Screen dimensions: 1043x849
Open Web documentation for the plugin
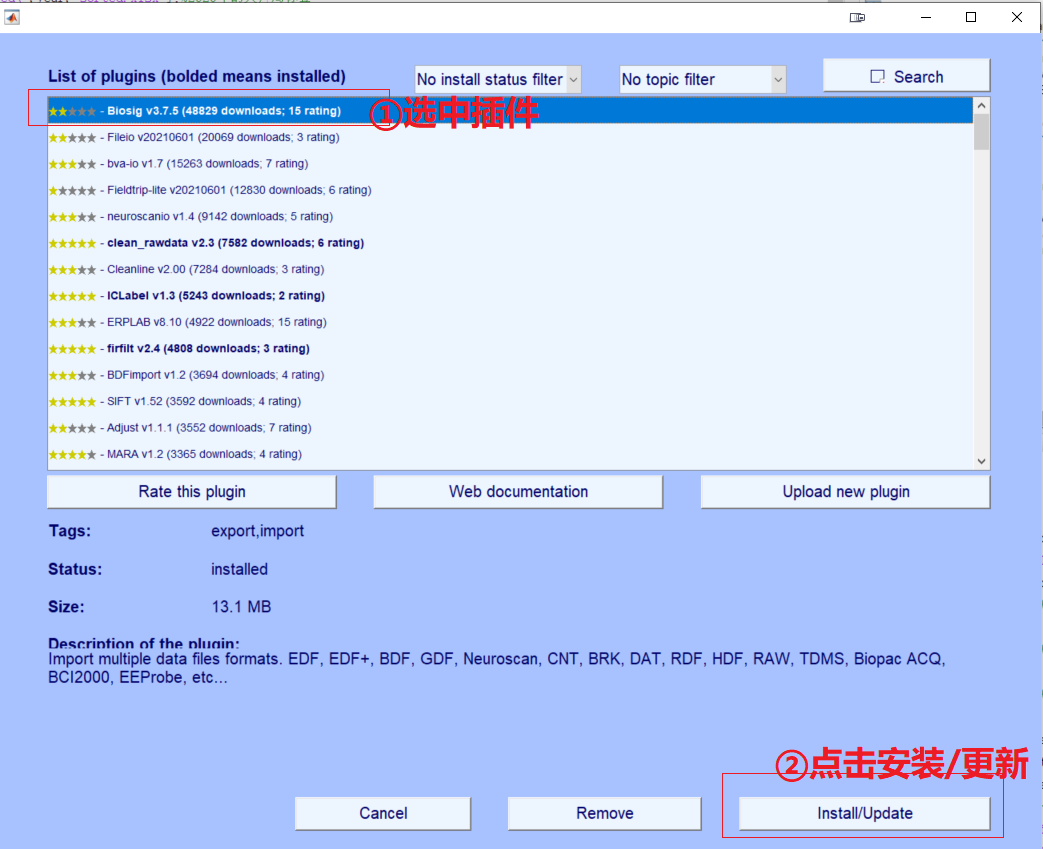(517, 491)
